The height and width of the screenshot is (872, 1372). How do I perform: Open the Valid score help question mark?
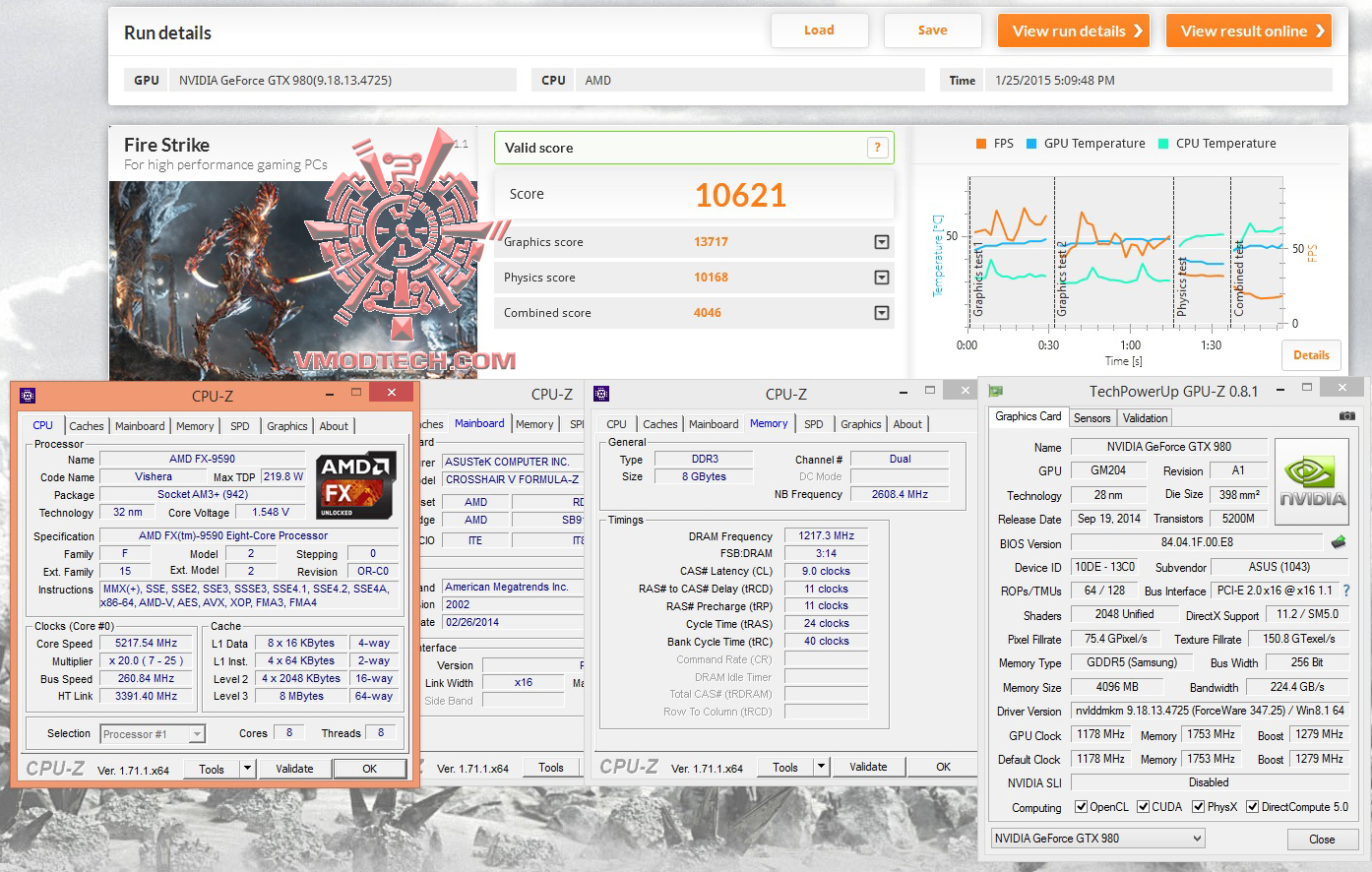tap(877, 148)
